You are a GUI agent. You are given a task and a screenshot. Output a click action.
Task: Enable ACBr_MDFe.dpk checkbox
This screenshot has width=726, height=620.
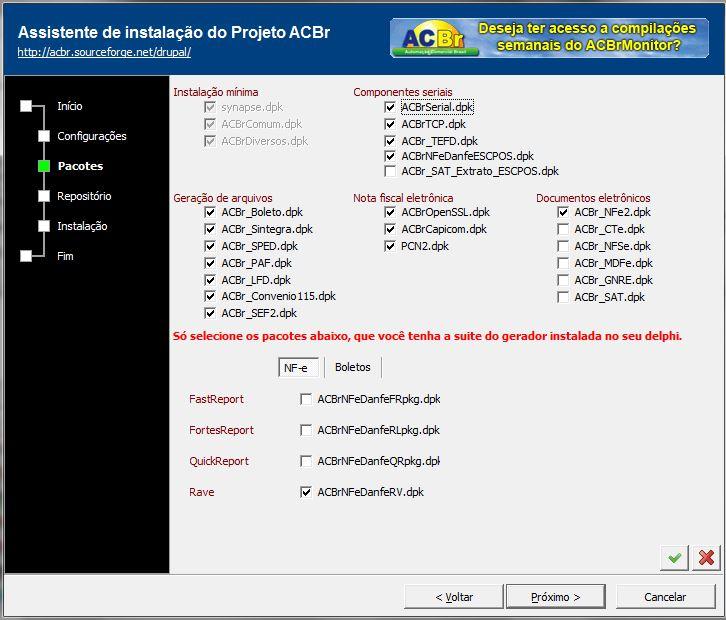tap(563, 263)
